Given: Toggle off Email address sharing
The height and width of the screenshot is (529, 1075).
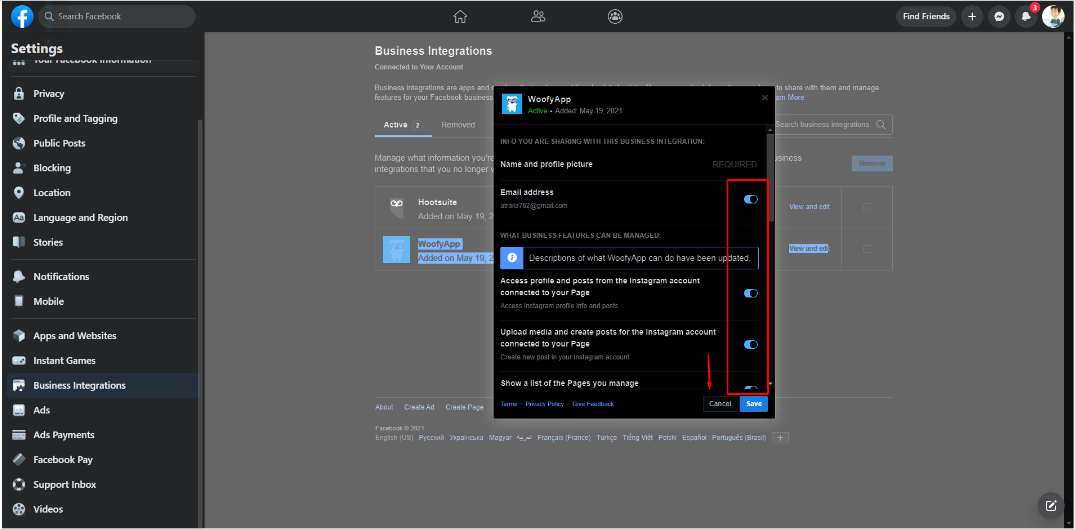Looking at the screenshot, I should point(750,199).
